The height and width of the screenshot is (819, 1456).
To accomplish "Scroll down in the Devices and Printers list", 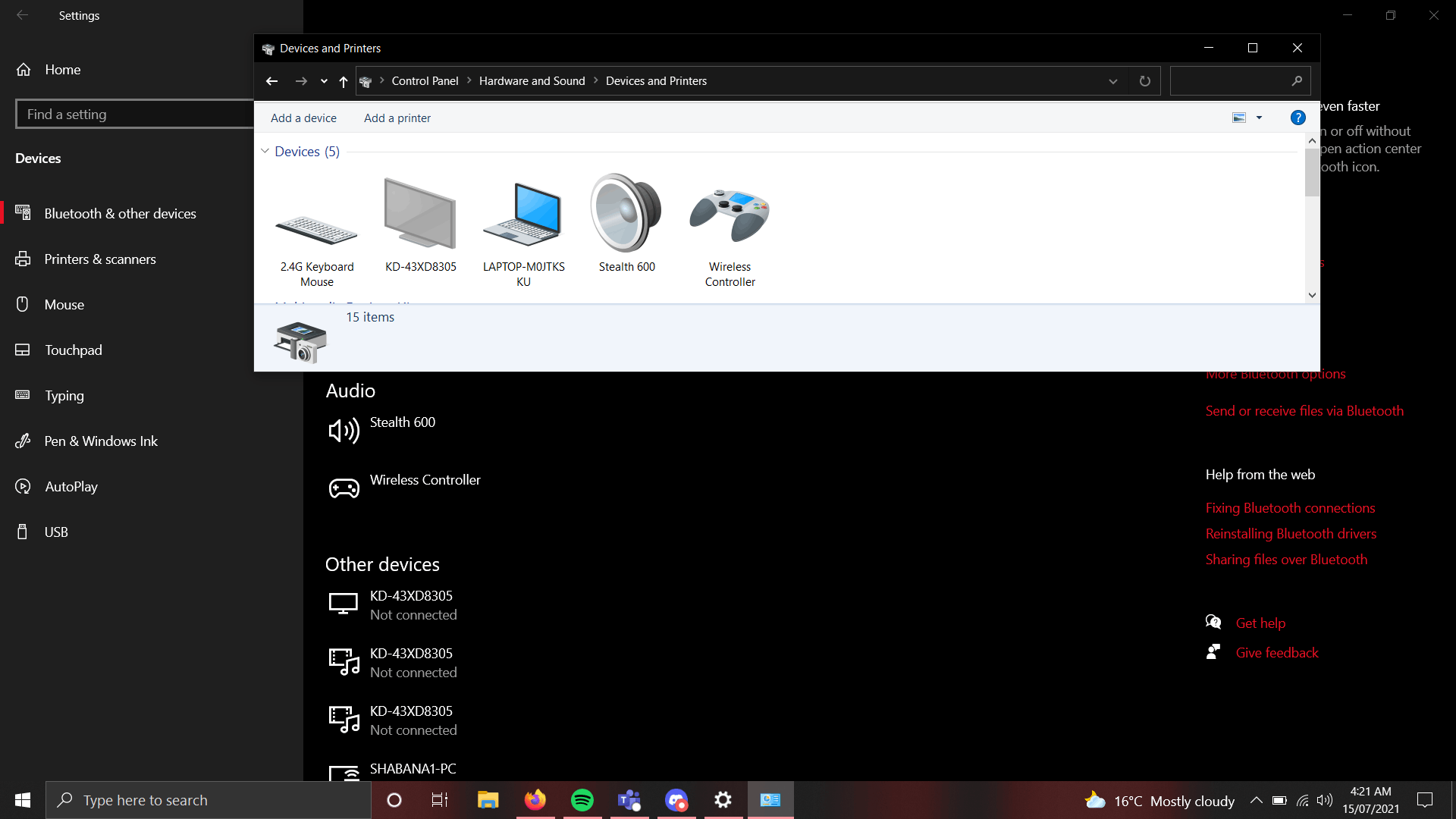I will pyautogui.click(x=1310, y=294).
